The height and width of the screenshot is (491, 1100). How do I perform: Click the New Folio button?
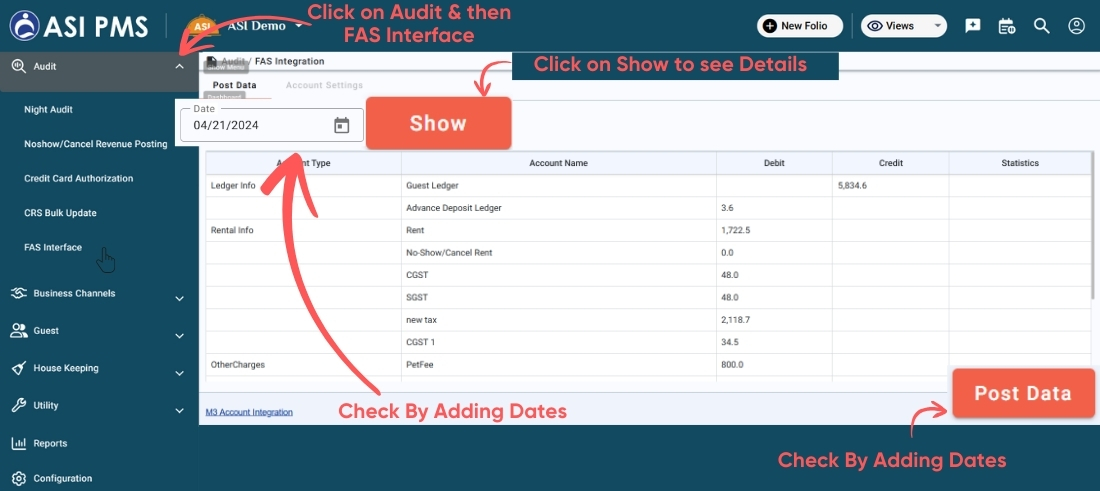pos(799,26)
